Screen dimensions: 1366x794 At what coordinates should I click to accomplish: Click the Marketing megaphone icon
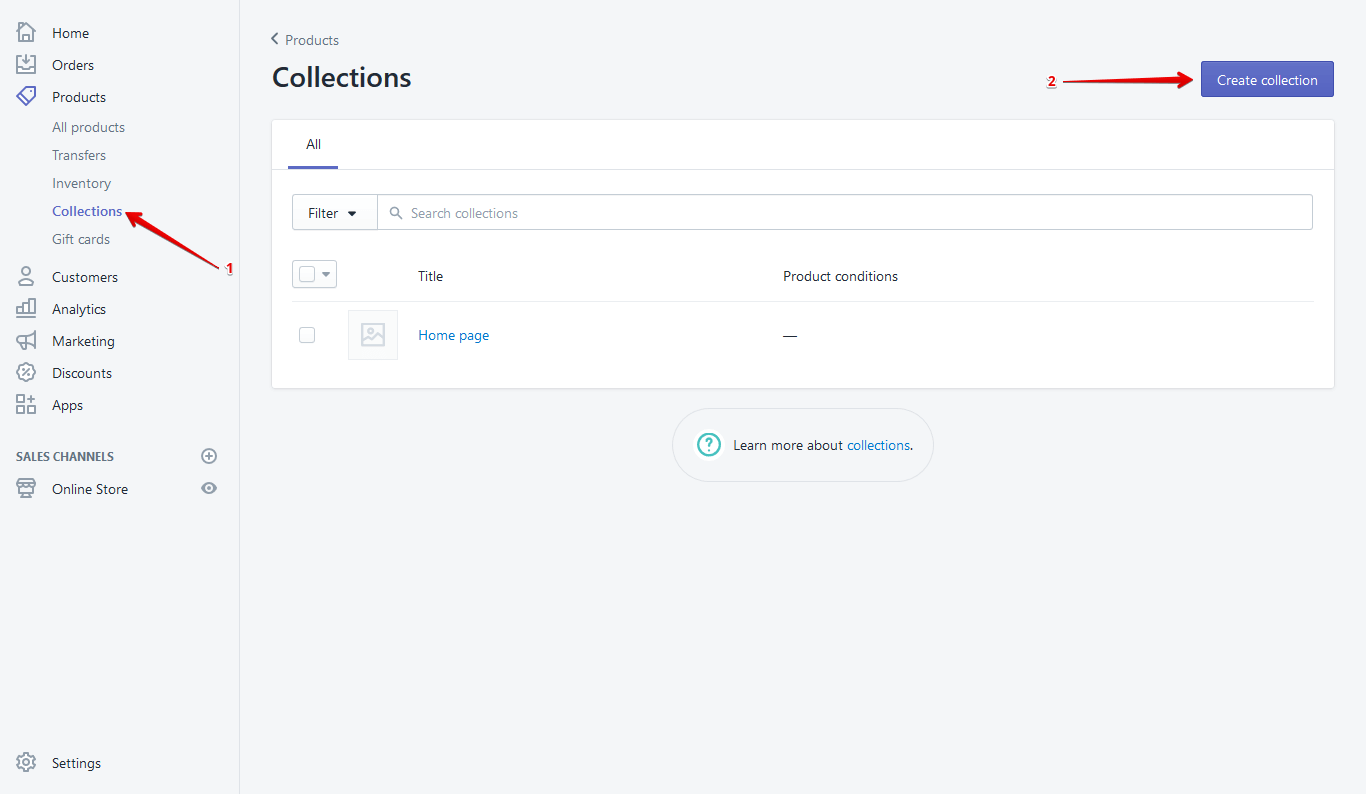26,341
